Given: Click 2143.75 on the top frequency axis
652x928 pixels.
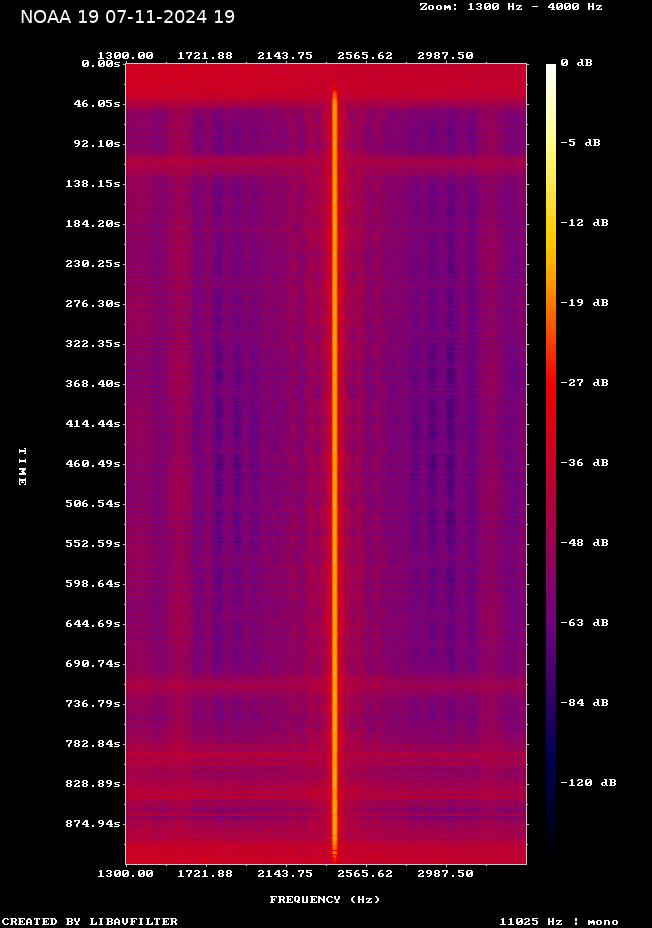Looking at the screenshot, I should pyautogui.click(x=285, y=55).
